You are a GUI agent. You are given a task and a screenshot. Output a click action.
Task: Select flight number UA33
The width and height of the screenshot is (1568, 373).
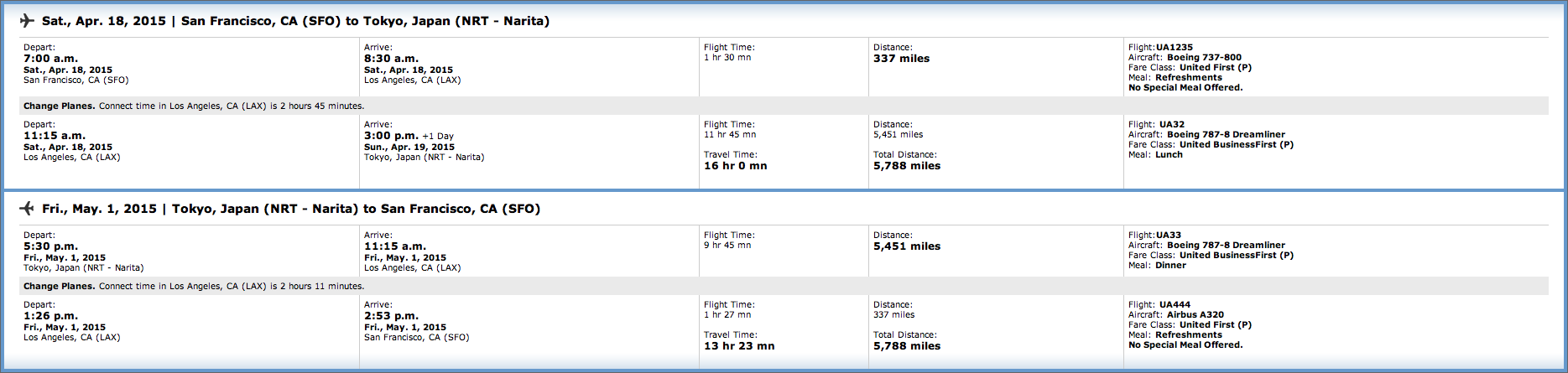[1169, 236]
